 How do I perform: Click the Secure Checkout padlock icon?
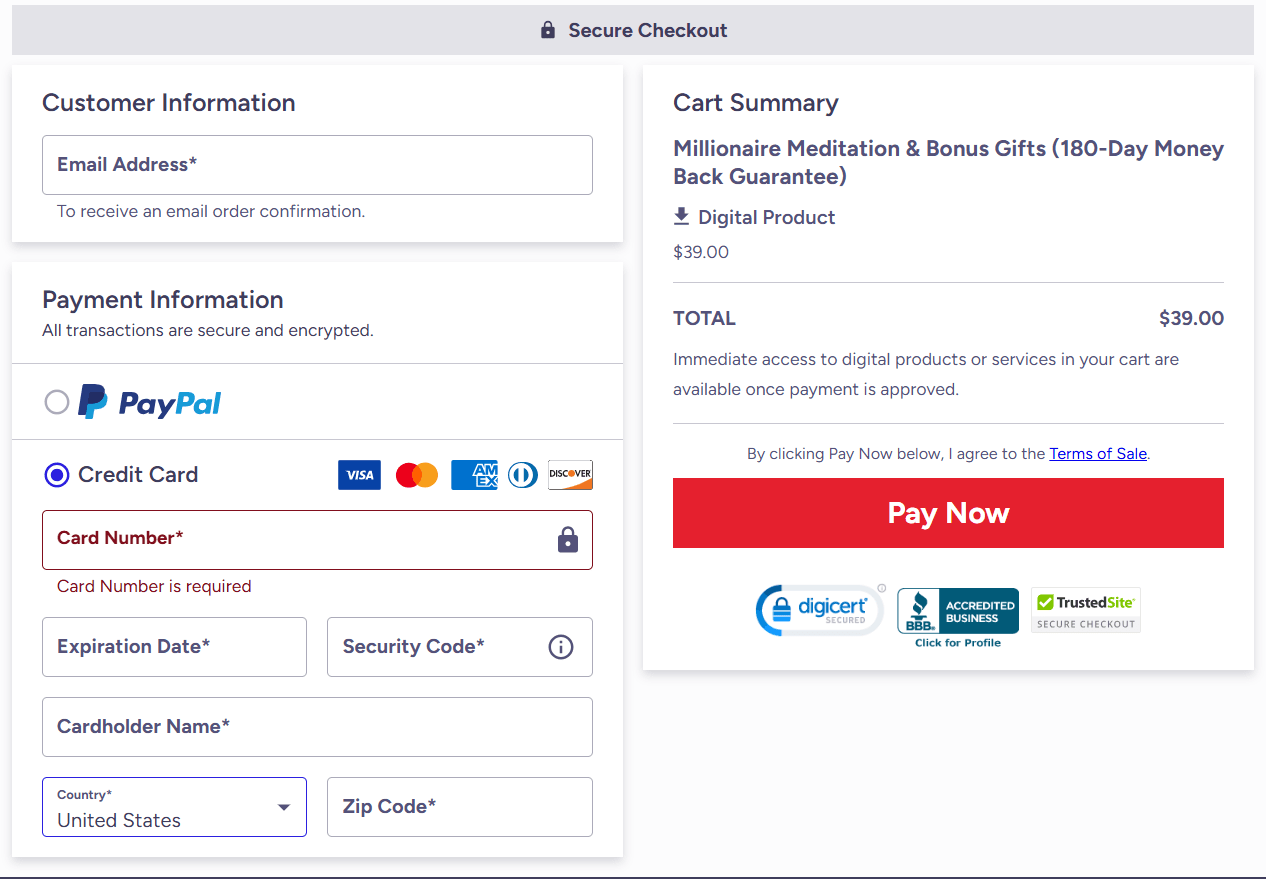tap(547, 29)
